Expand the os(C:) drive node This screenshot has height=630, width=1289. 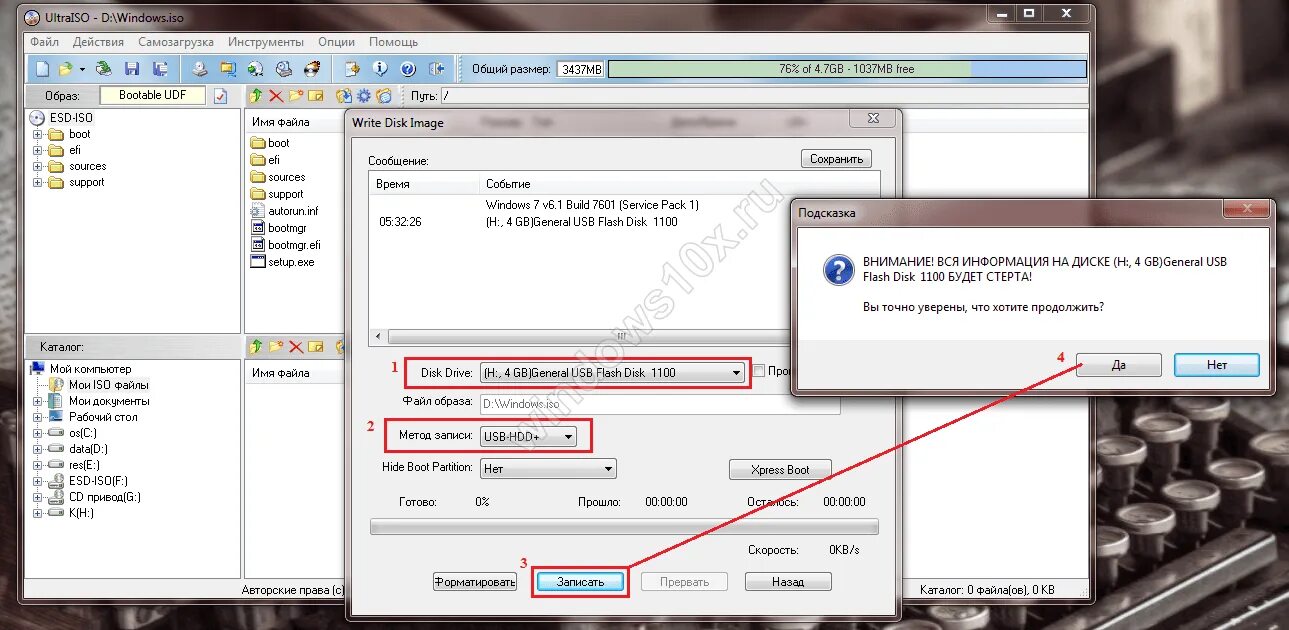click(x=38, y=433)
